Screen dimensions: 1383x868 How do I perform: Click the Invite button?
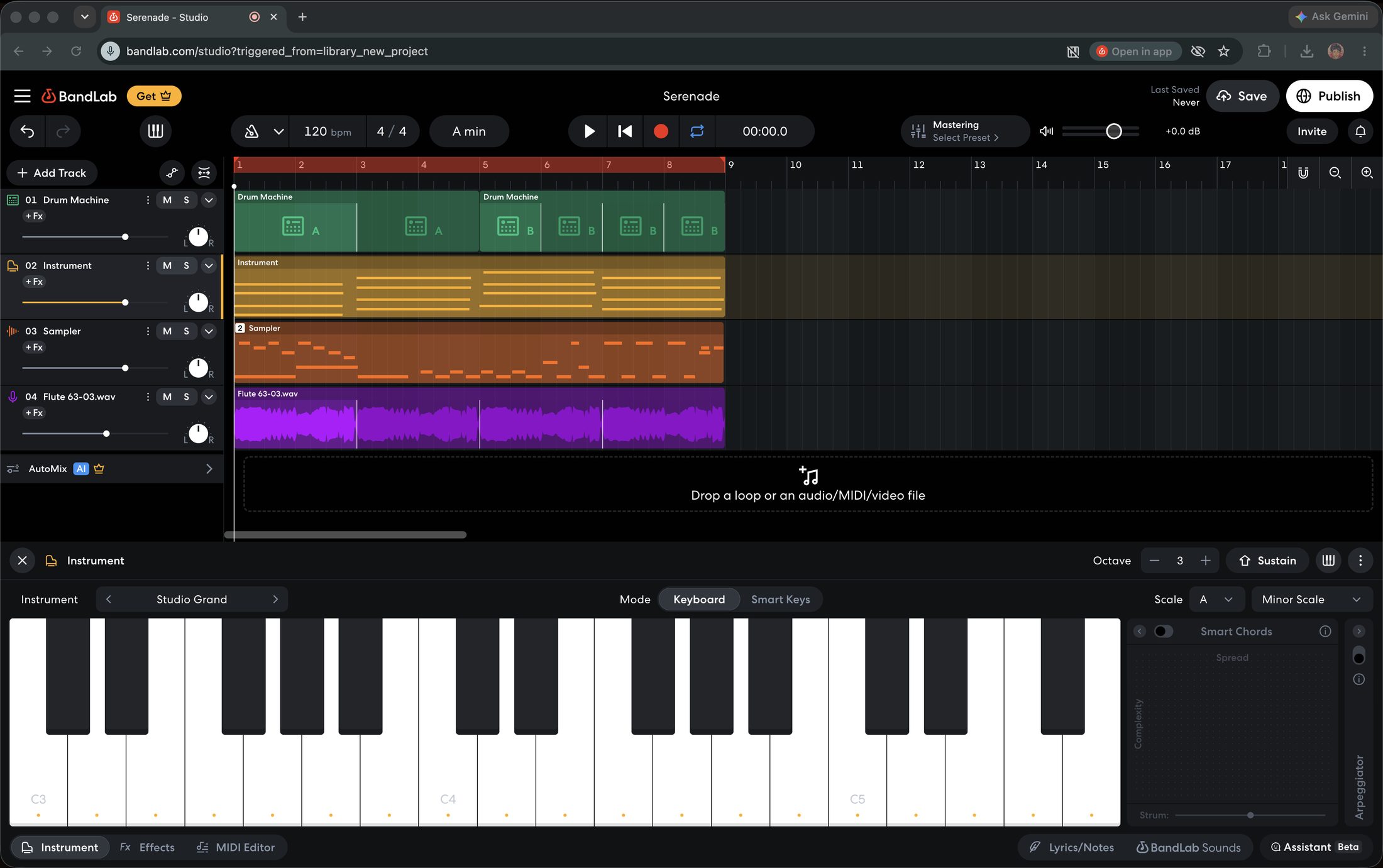pos(1312,131)
